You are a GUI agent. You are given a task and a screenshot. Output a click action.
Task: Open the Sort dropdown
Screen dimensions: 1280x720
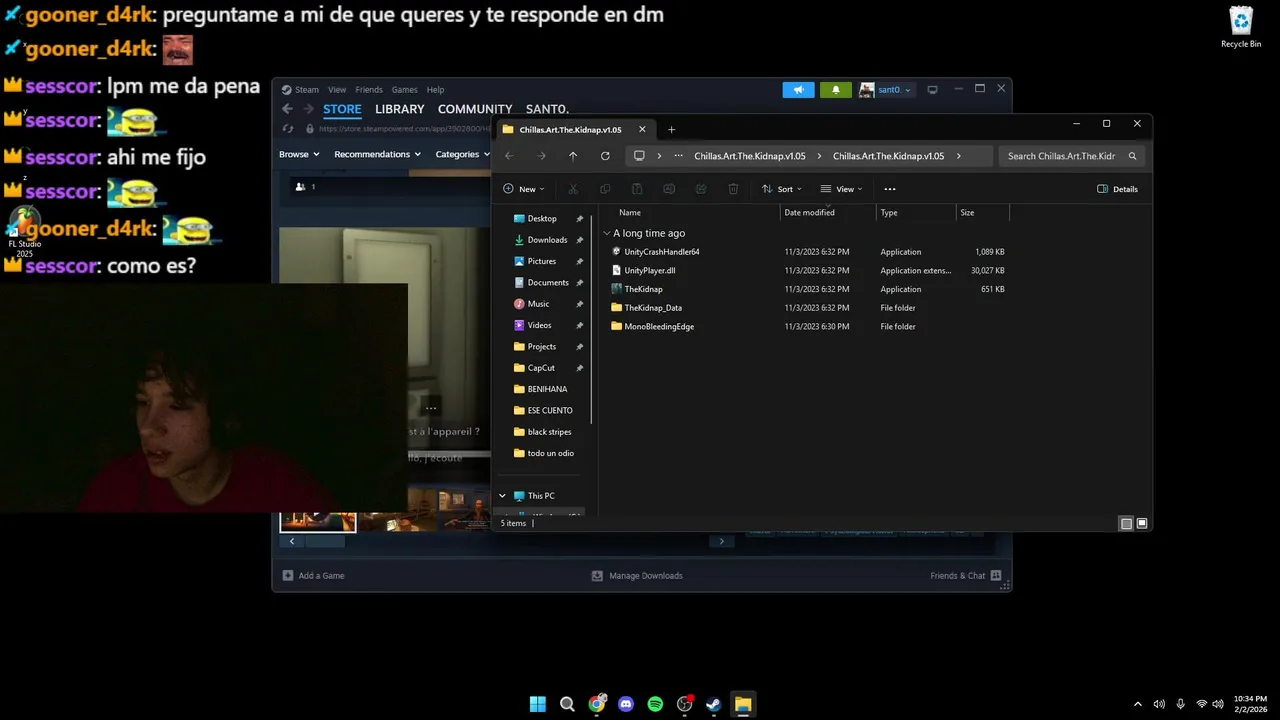click(781, 189)
